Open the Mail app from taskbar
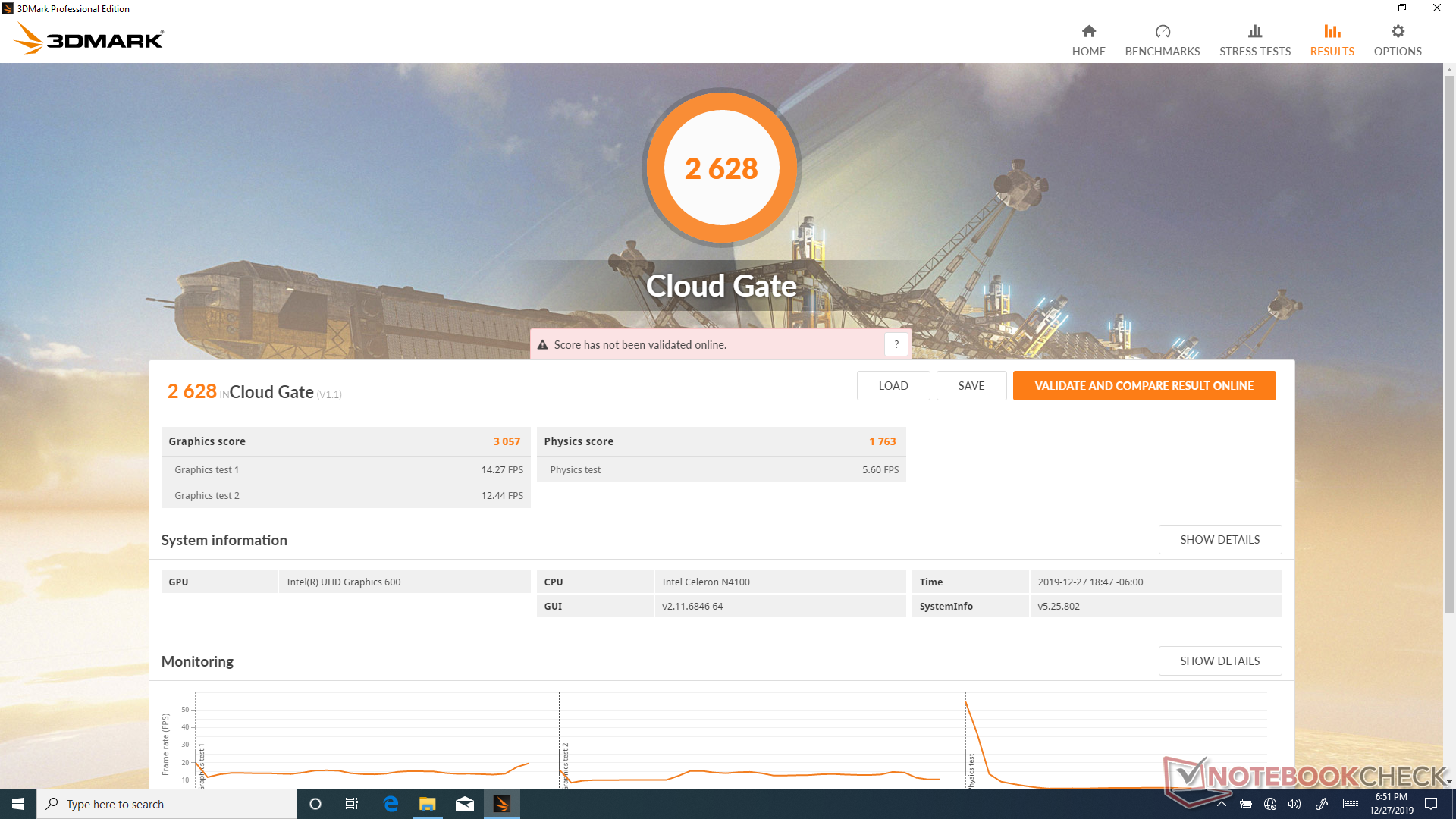 (465, 804)
